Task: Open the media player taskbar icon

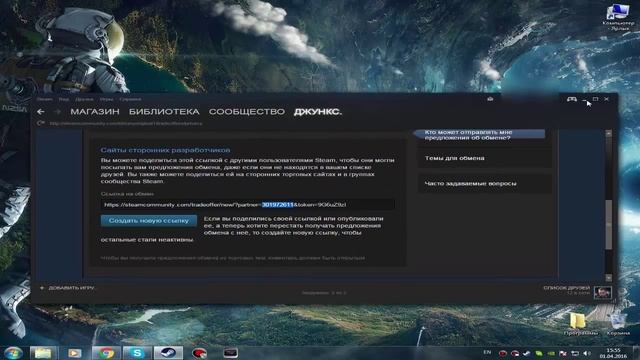Action: click(x=74, y=353)
